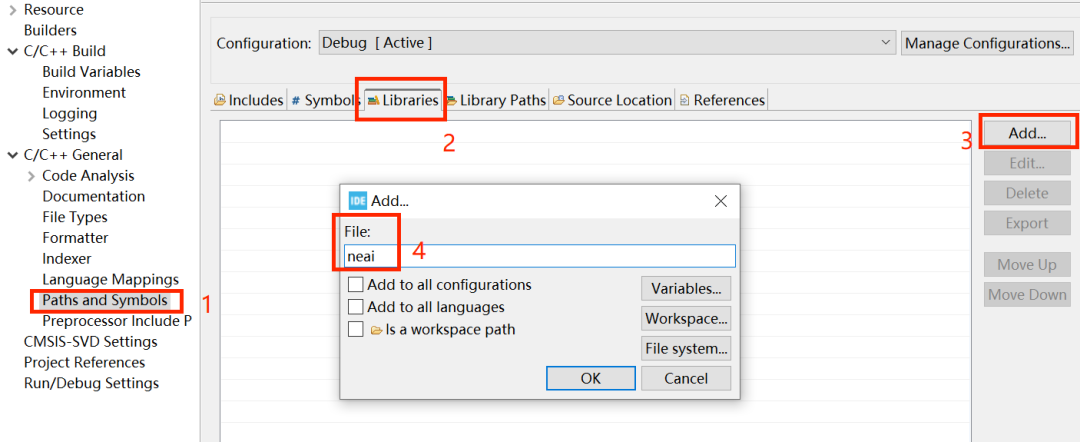
Task: Click the Source Location tab icon
Action: (559, 100)
